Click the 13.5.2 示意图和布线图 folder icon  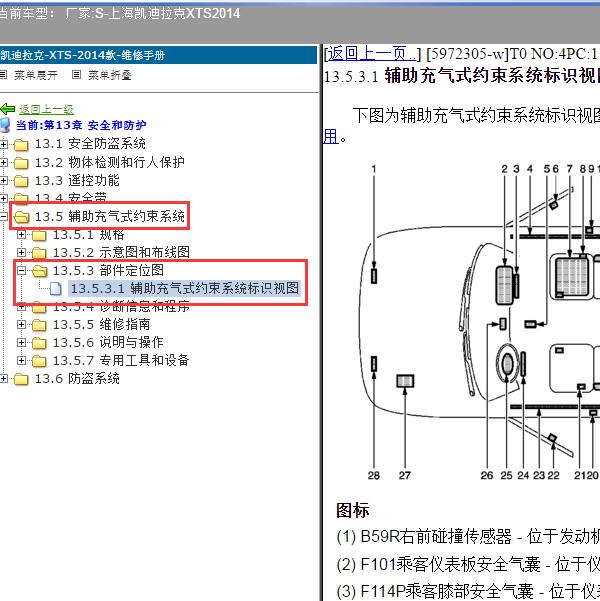coord(39,253)
